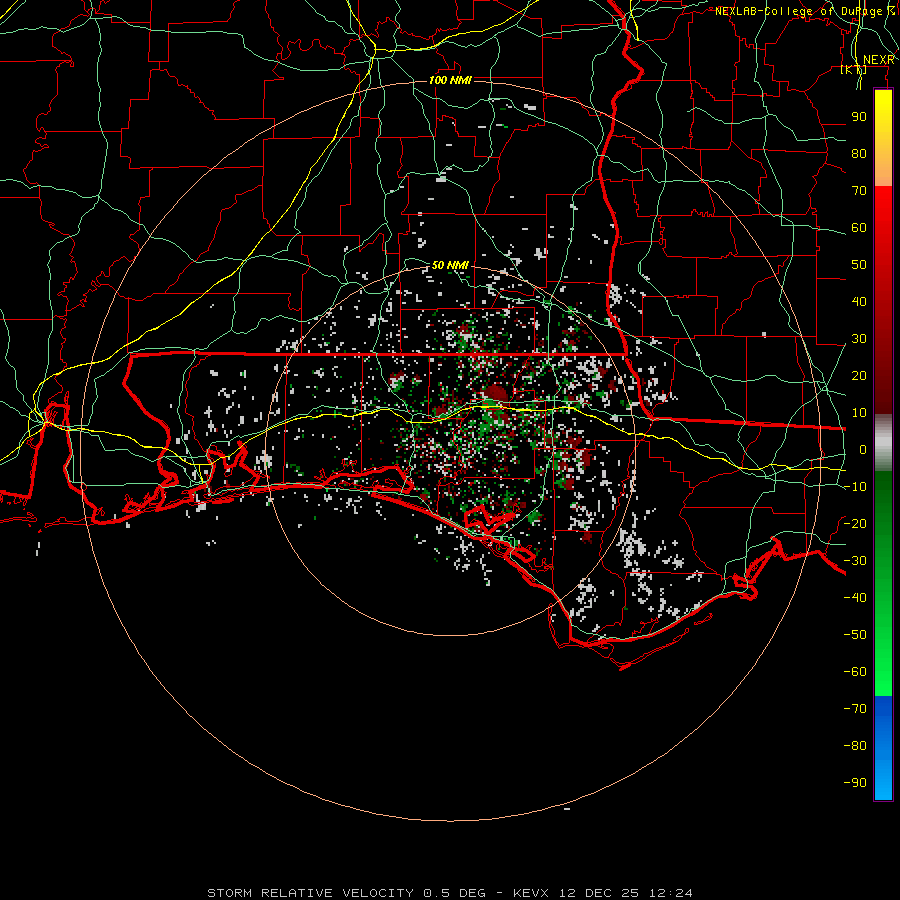This screenshot has height=900, width=900.
Task: Click the -50 value on the velocity scale
Action: pos(855,634)
